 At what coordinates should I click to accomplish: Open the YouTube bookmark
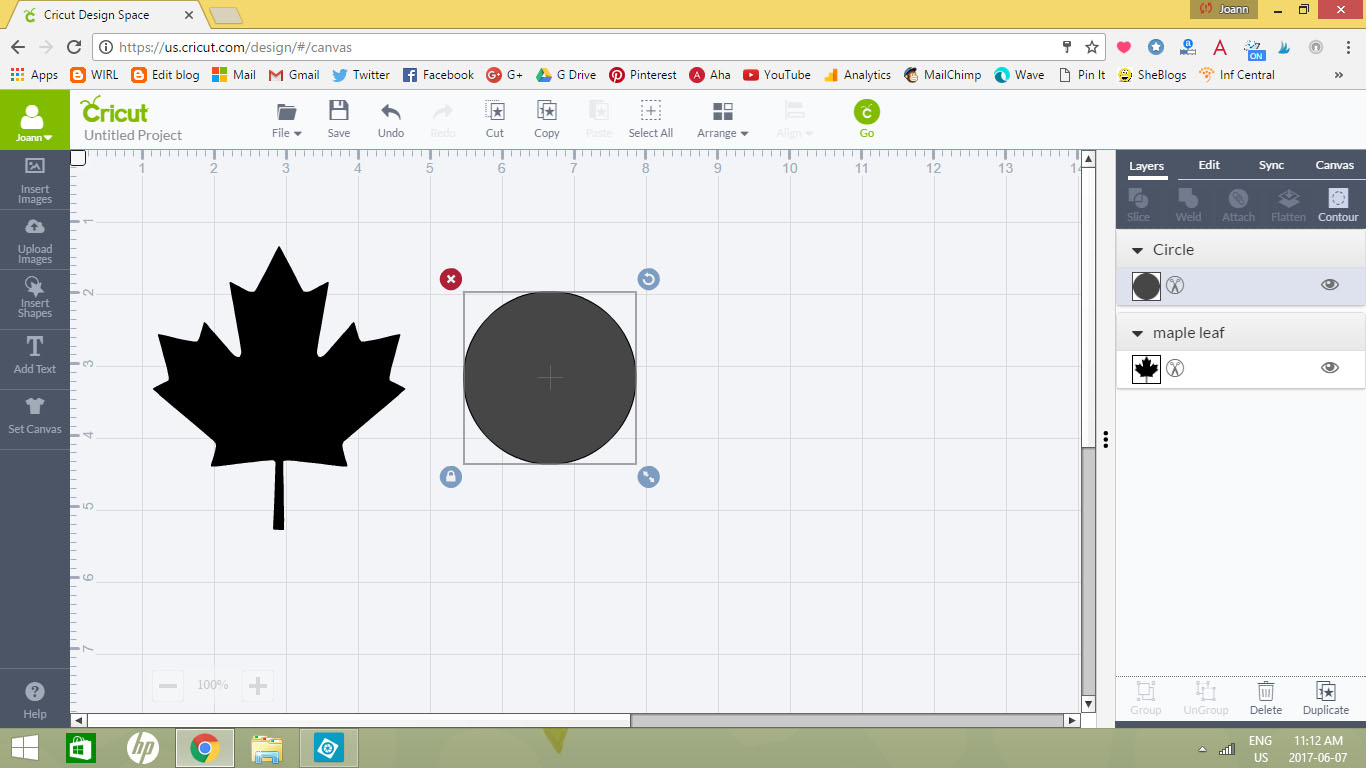click(x=777, y=75)
